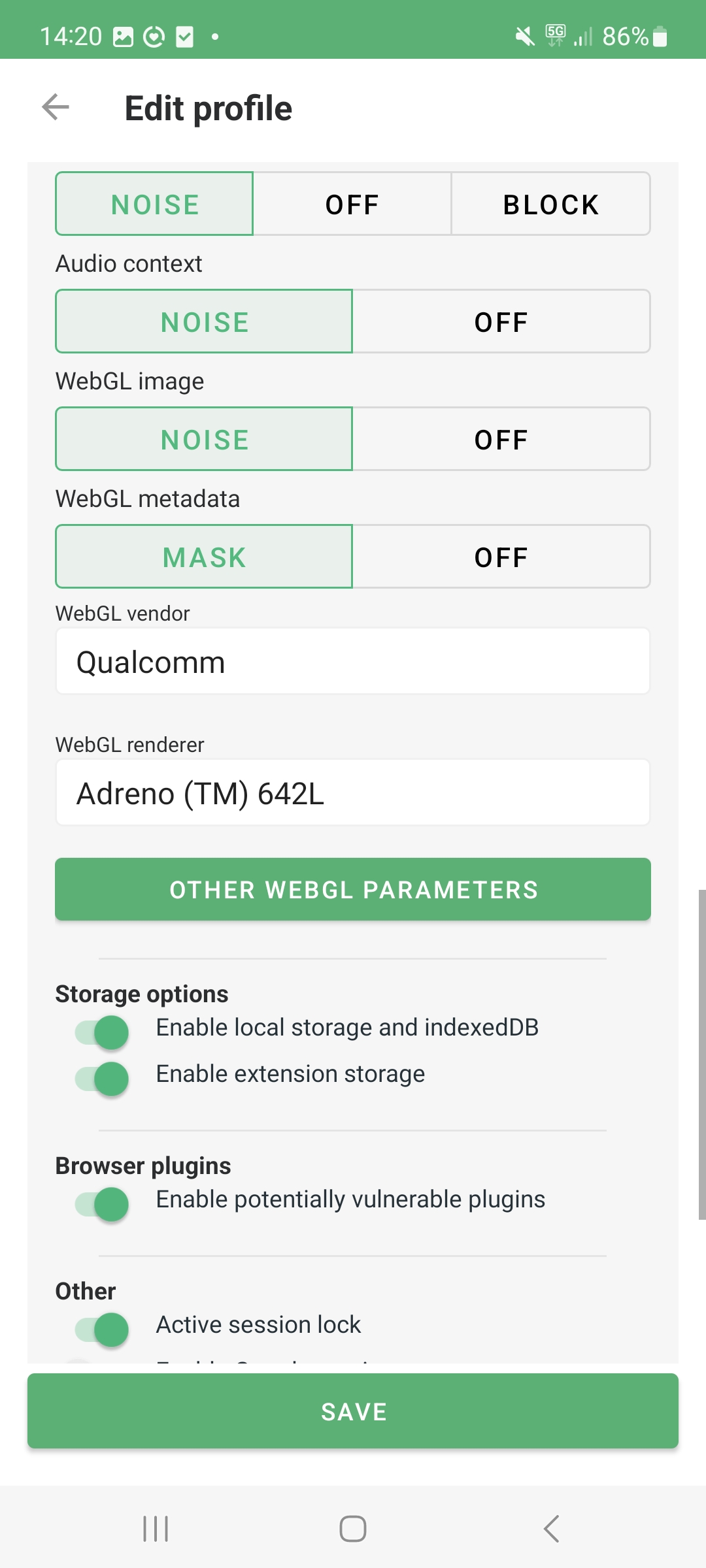Toggle Enable local storage and indexedDB
This screenshot has height=1568, width=706.
(x=103, y=1032)
